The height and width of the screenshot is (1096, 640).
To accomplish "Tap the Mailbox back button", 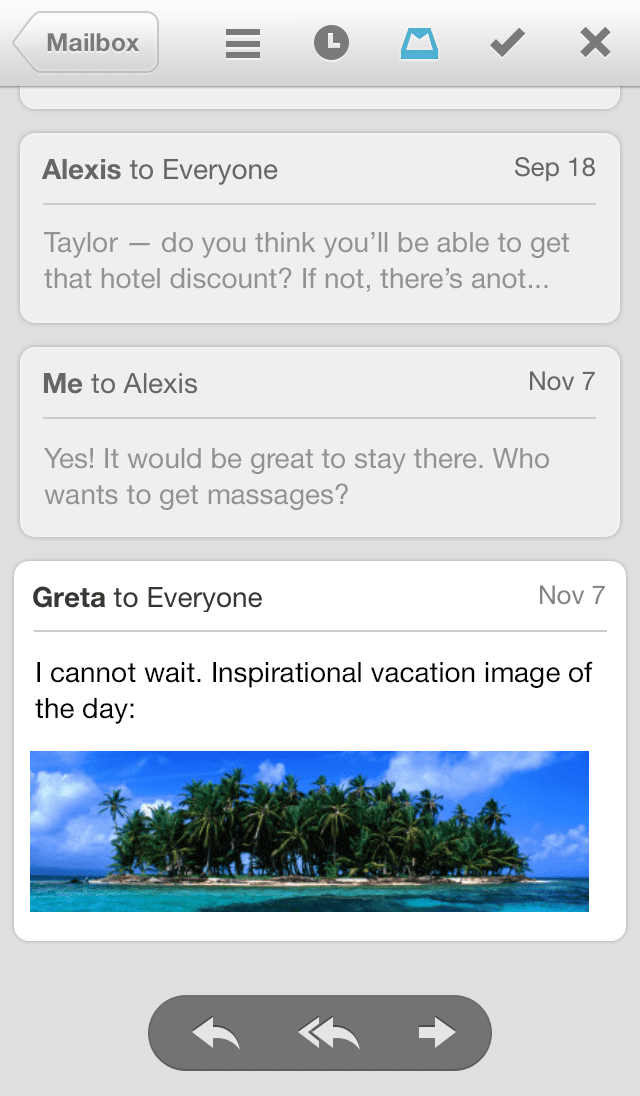I will coord(88,43).
